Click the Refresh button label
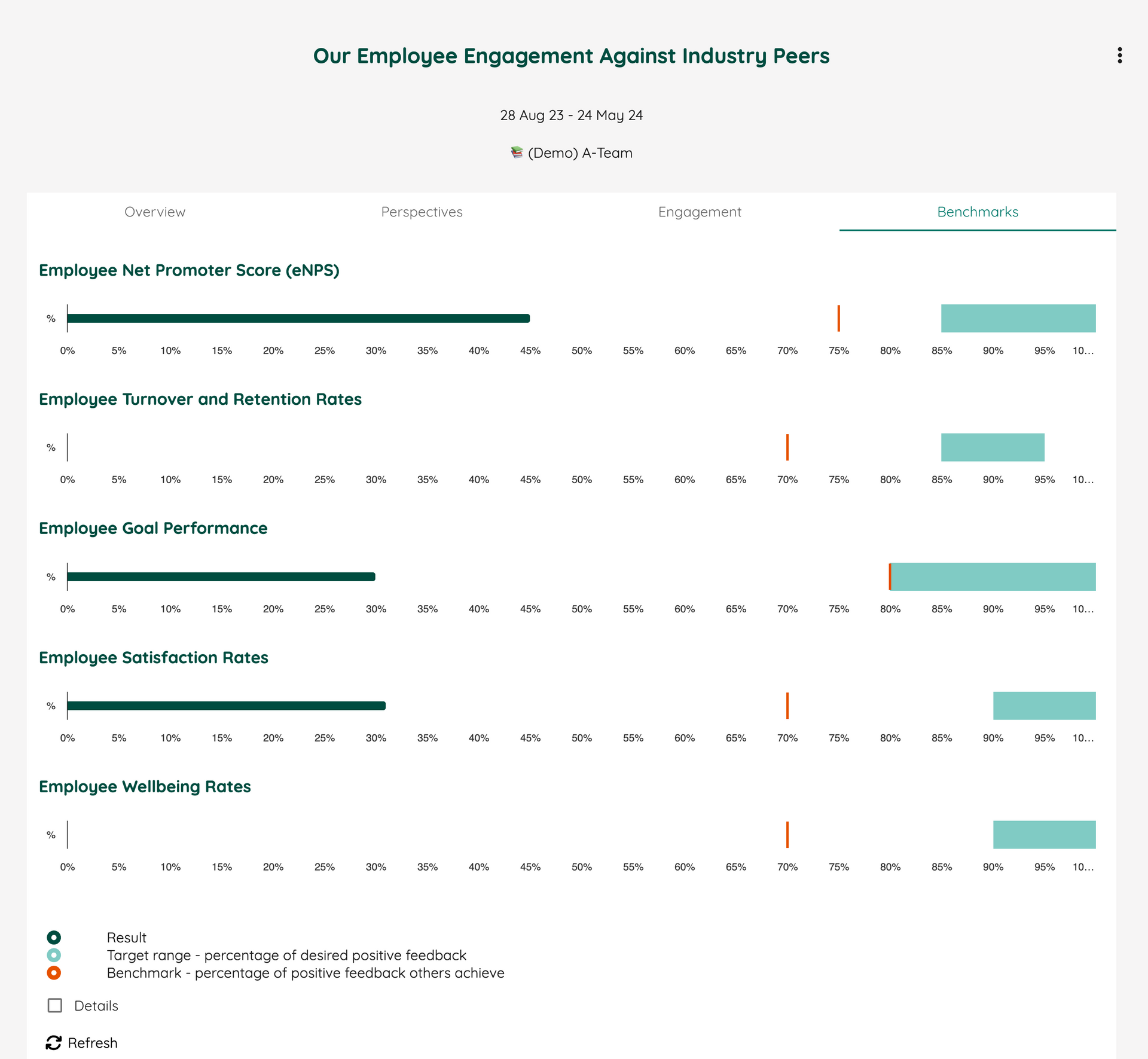 (x=93, y=1042)
